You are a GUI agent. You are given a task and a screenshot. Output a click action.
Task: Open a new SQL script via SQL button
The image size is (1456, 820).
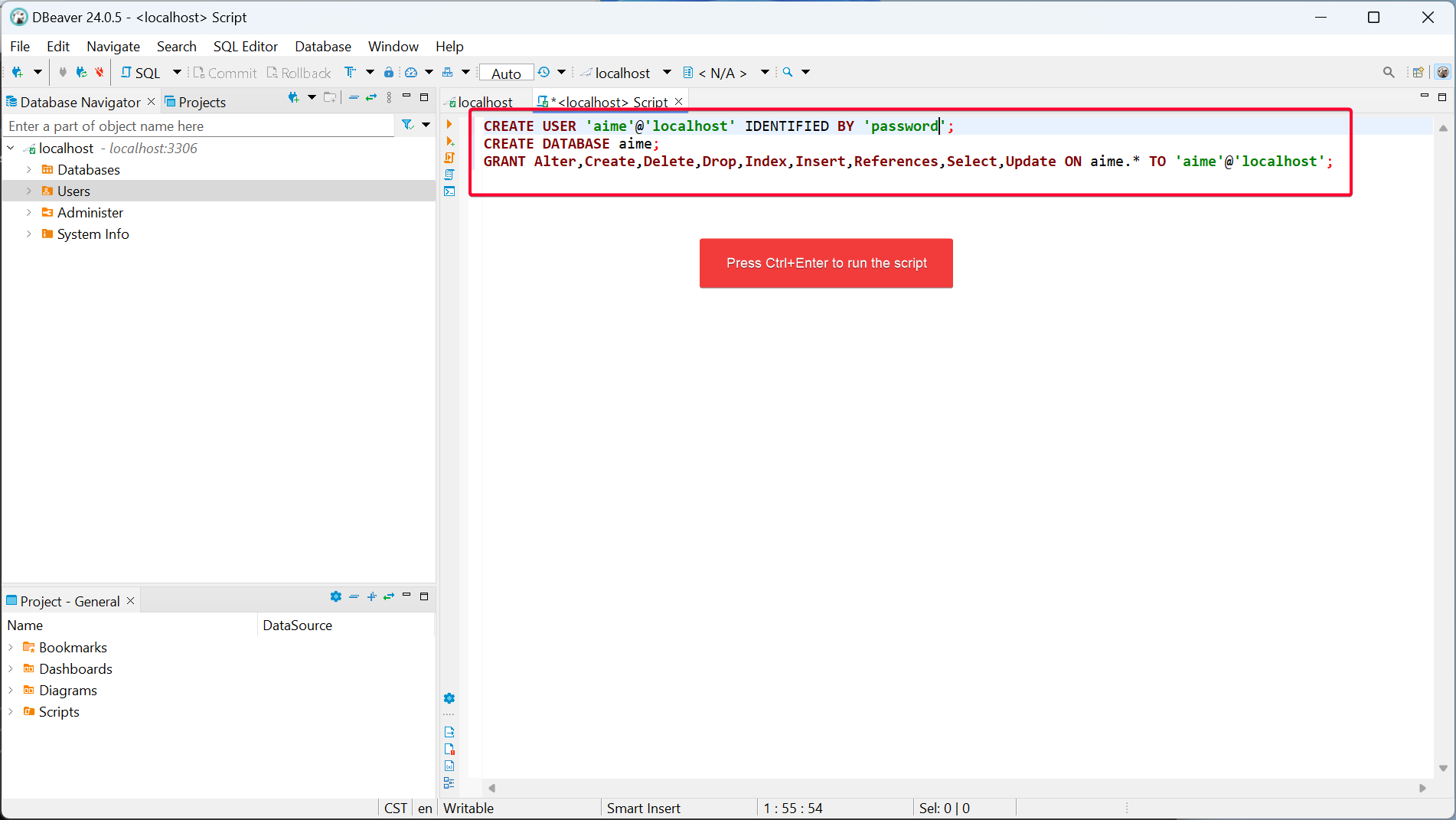coord(141,73)
